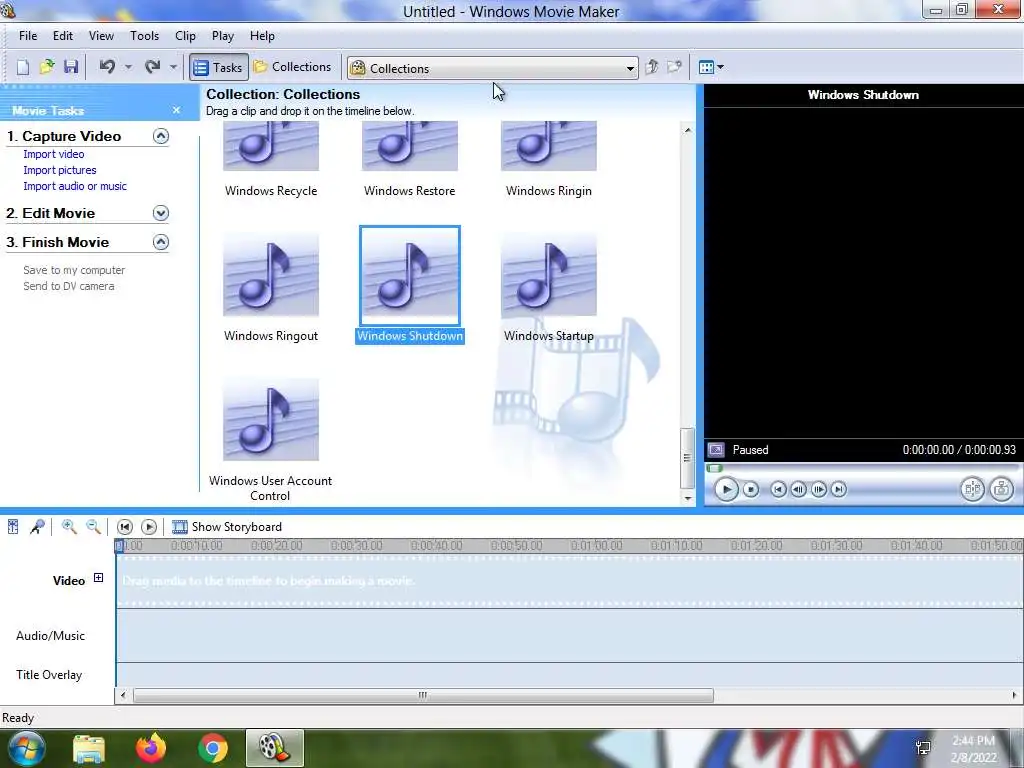The height and width of the screenshot is (768, 1024).
Task: Select the Windows Ringin audio clip
Action: tap(549, 158)
